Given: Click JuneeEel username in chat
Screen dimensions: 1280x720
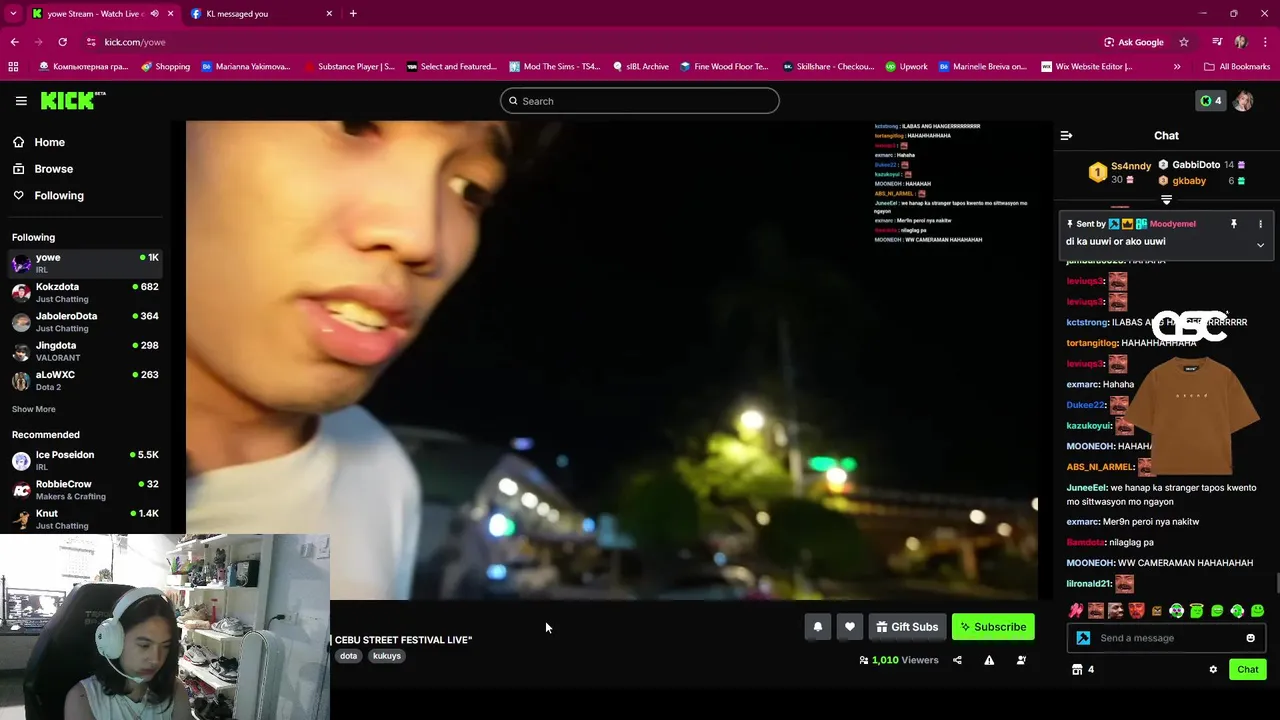Looking at the screenshot, I should tap(1087, 488).
